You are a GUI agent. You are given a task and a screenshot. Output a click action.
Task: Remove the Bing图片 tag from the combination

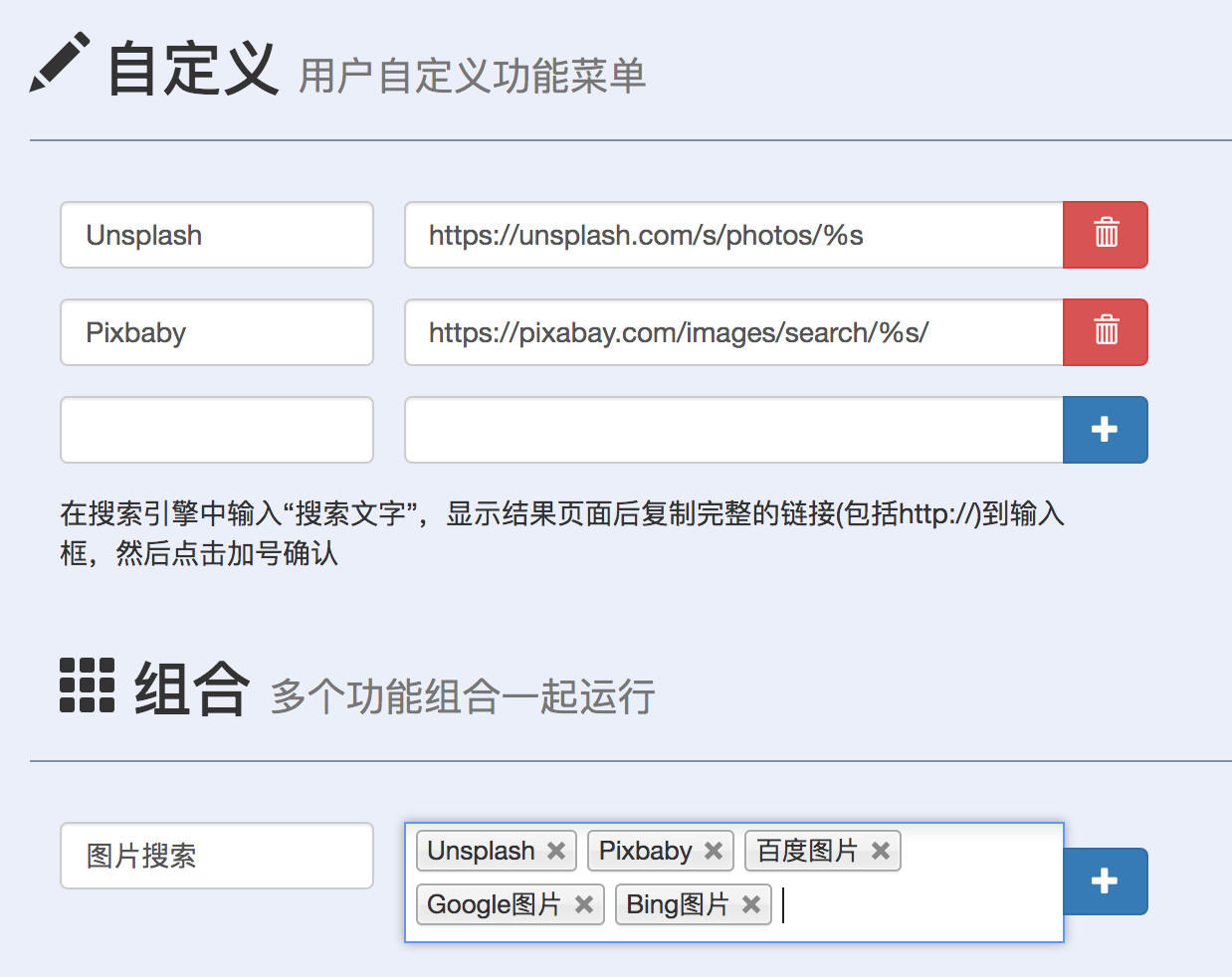[750, 904]
